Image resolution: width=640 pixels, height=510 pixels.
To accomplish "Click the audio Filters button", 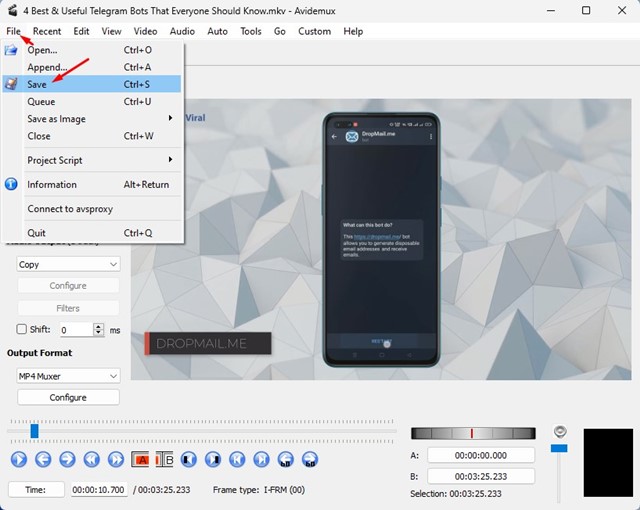I will (68, 308).
